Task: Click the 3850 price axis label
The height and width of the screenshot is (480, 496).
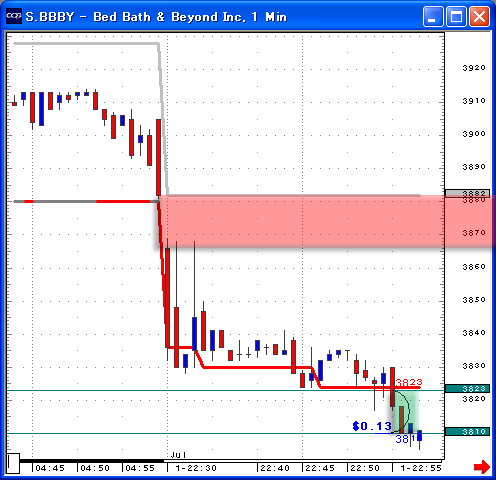Action: pos(474,300)
